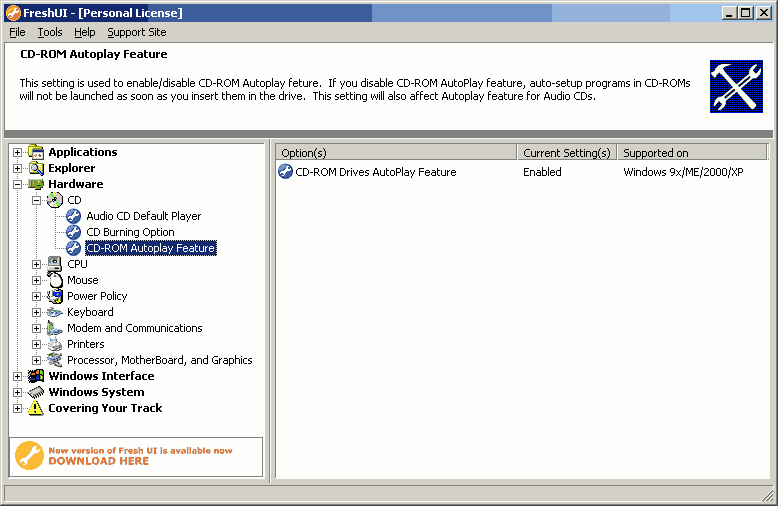The width and height of the screenshot is (778, 506).
Task: Click the Applications folder icon
Action: point(36,152)
